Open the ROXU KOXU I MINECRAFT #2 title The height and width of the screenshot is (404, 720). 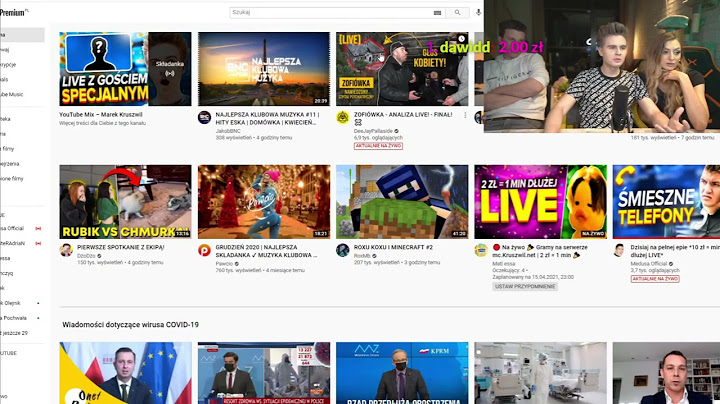click(393, 247)
